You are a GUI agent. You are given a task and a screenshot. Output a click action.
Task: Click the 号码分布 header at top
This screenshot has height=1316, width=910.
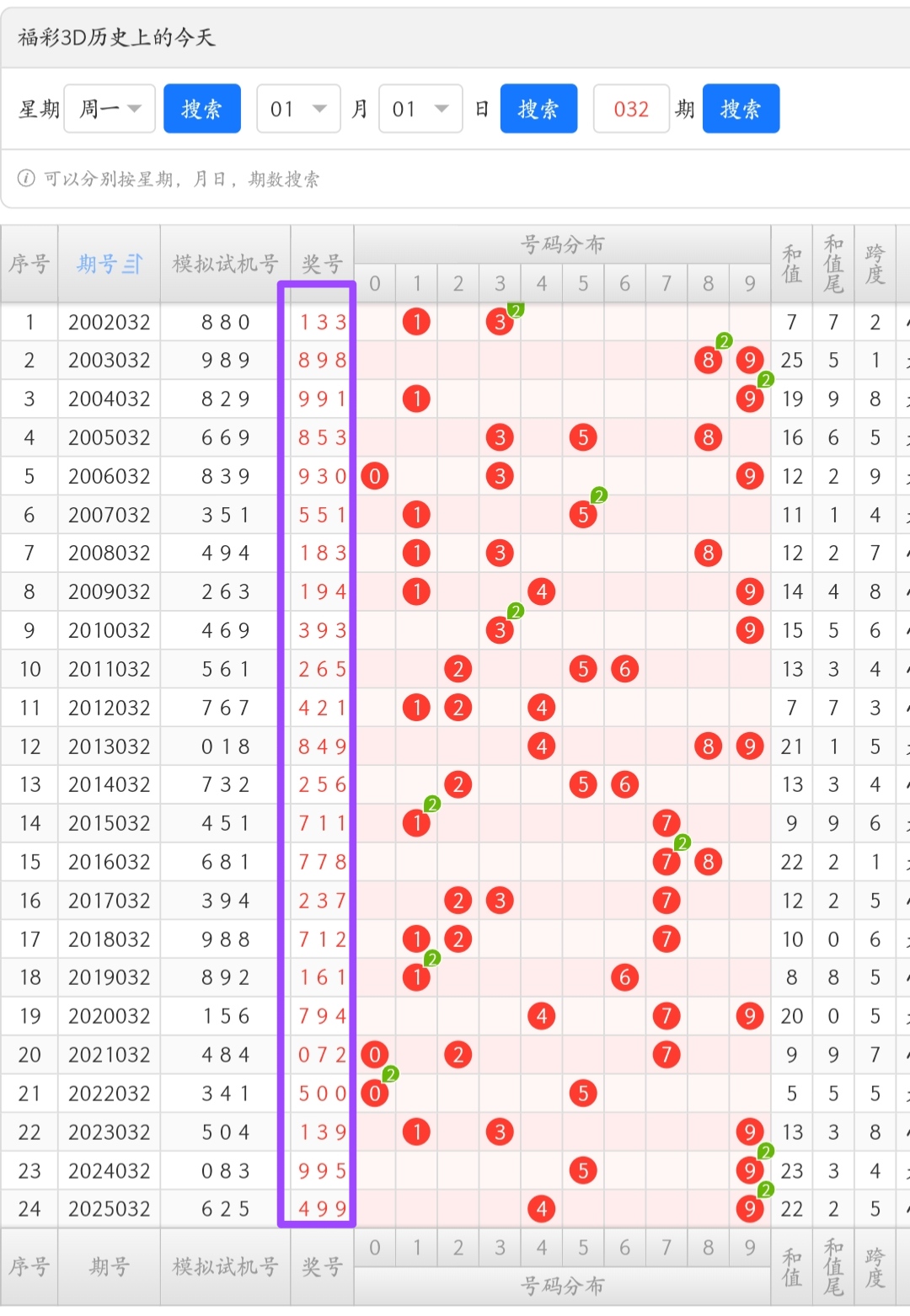coord(562,244)
